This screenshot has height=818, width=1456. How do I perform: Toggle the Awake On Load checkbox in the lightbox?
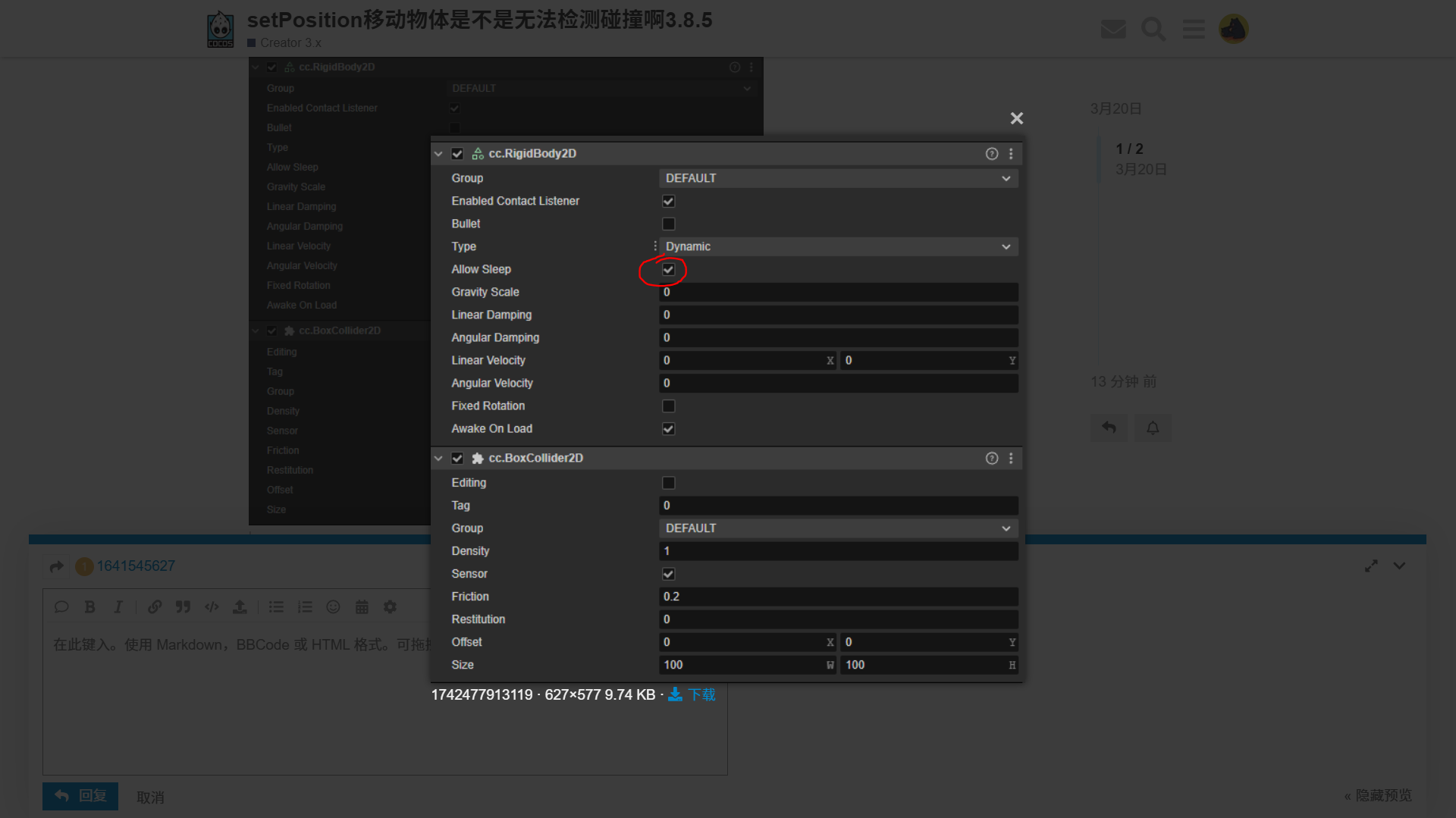(668, 428)
